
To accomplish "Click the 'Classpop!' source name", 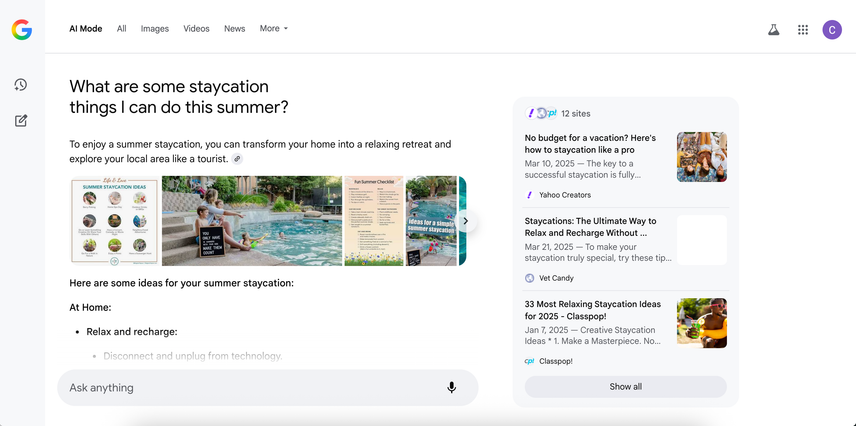I will (556, 361).
